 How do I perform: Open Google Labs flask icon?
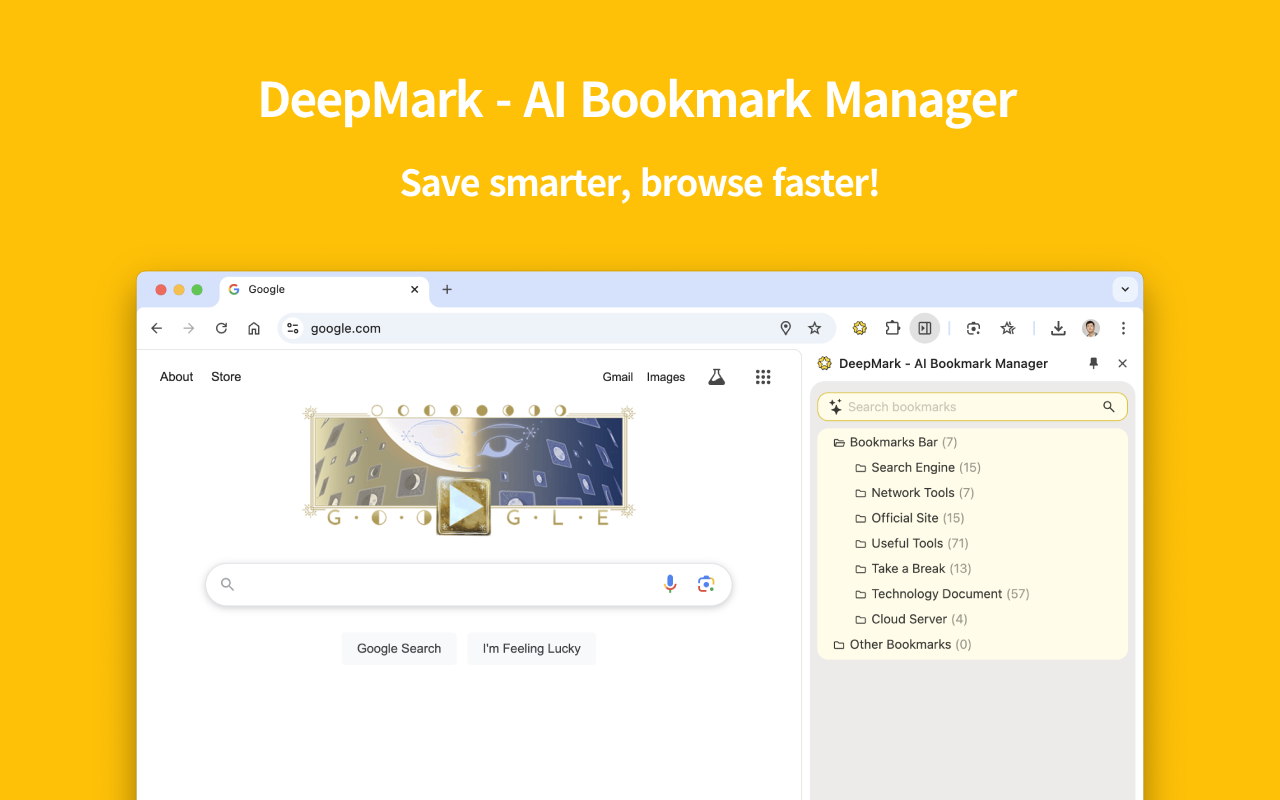(716, 377)
